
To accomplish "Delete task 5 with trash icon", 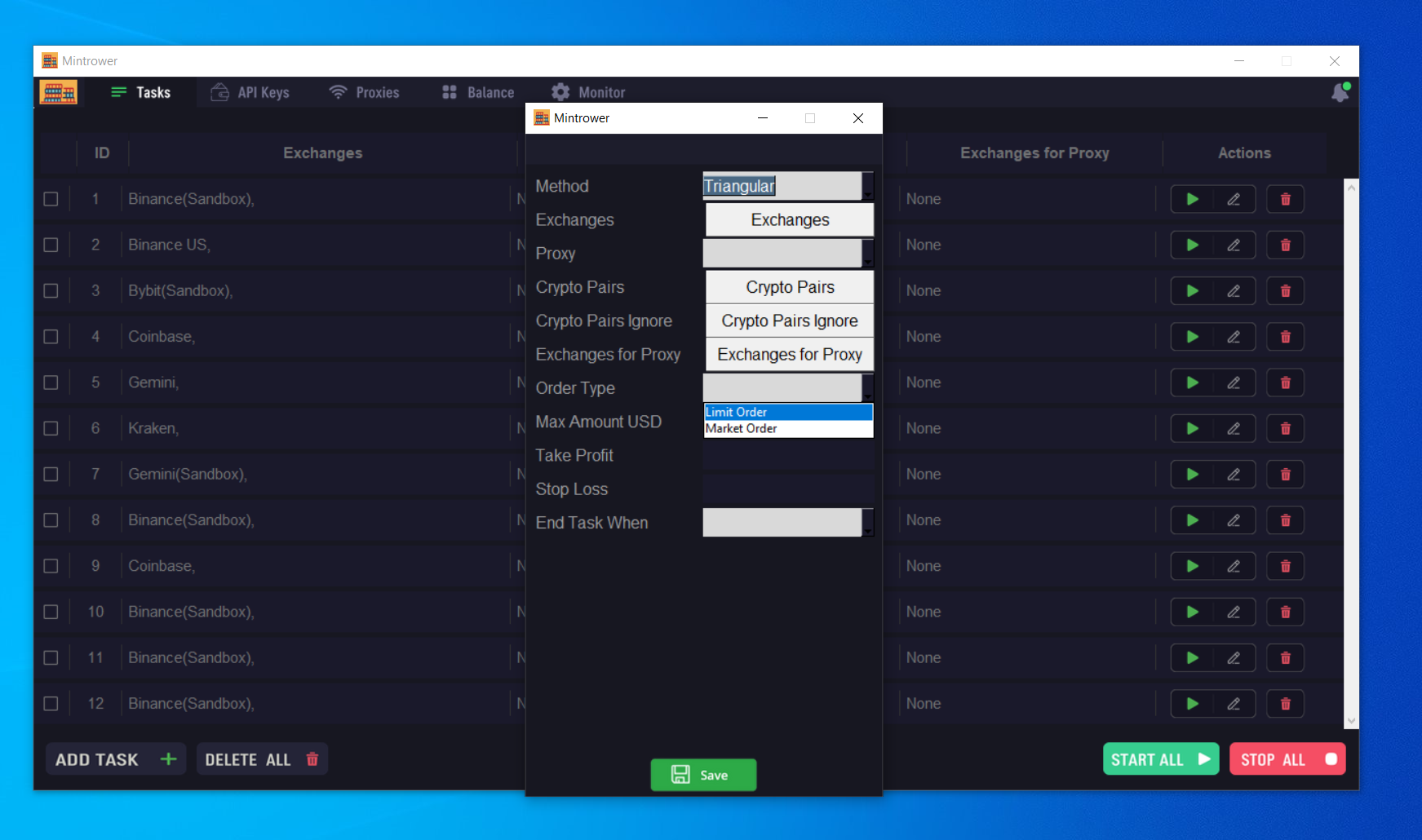I will click(1285, 382).
